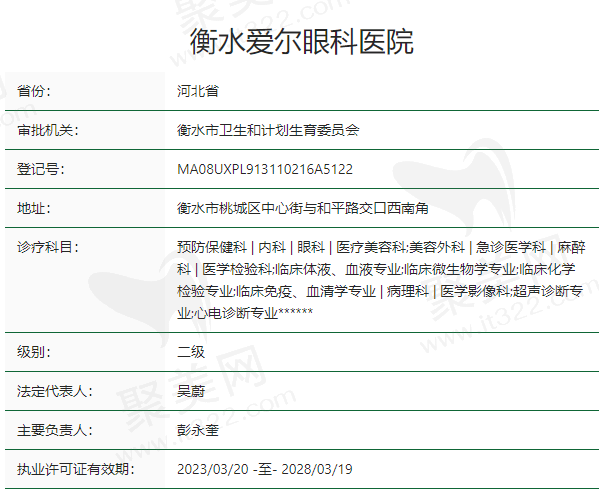The height and width of the screenshot is (491, 600).
Task: Select the 诊疗科目: label
Action: pos(47,247)
